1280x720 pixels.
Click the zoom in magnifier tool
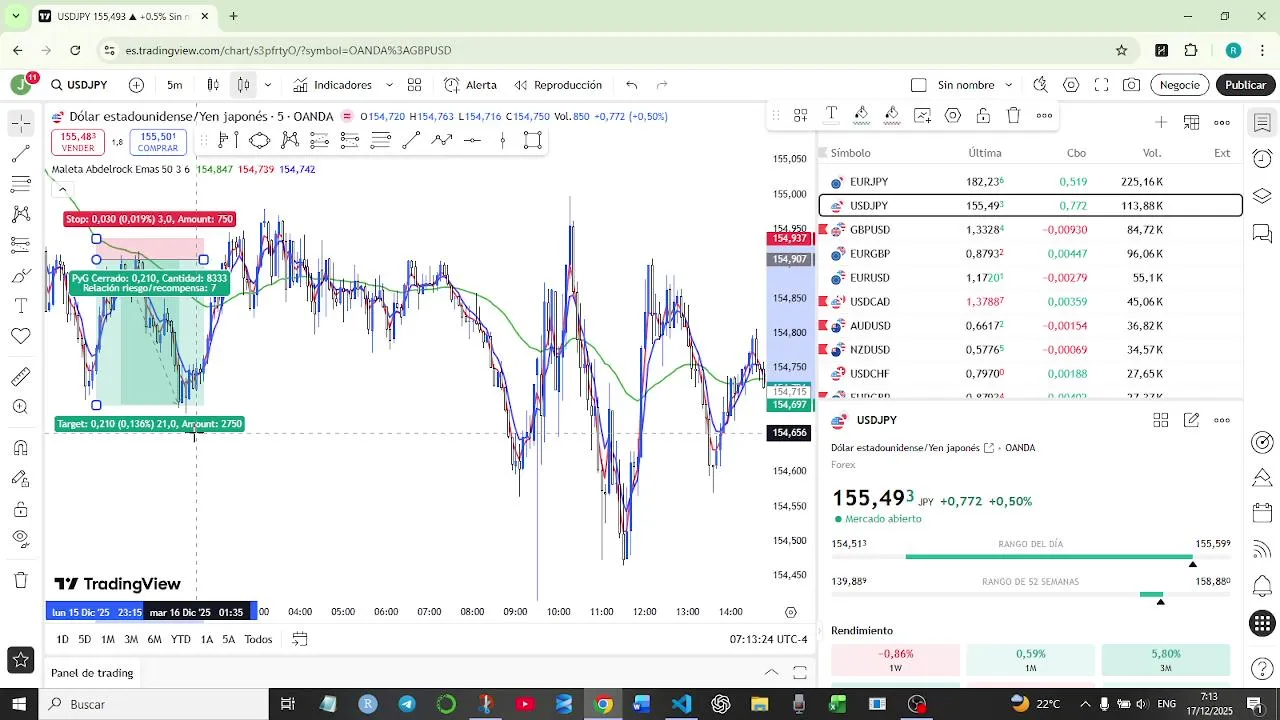pos(21,407)
